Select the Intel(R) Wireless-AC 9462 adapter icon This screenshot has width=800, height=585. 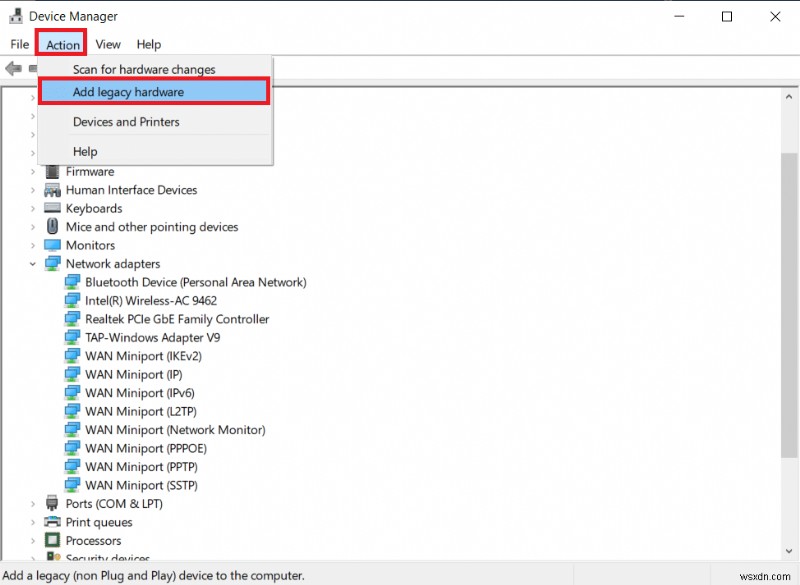pos(72,300)
